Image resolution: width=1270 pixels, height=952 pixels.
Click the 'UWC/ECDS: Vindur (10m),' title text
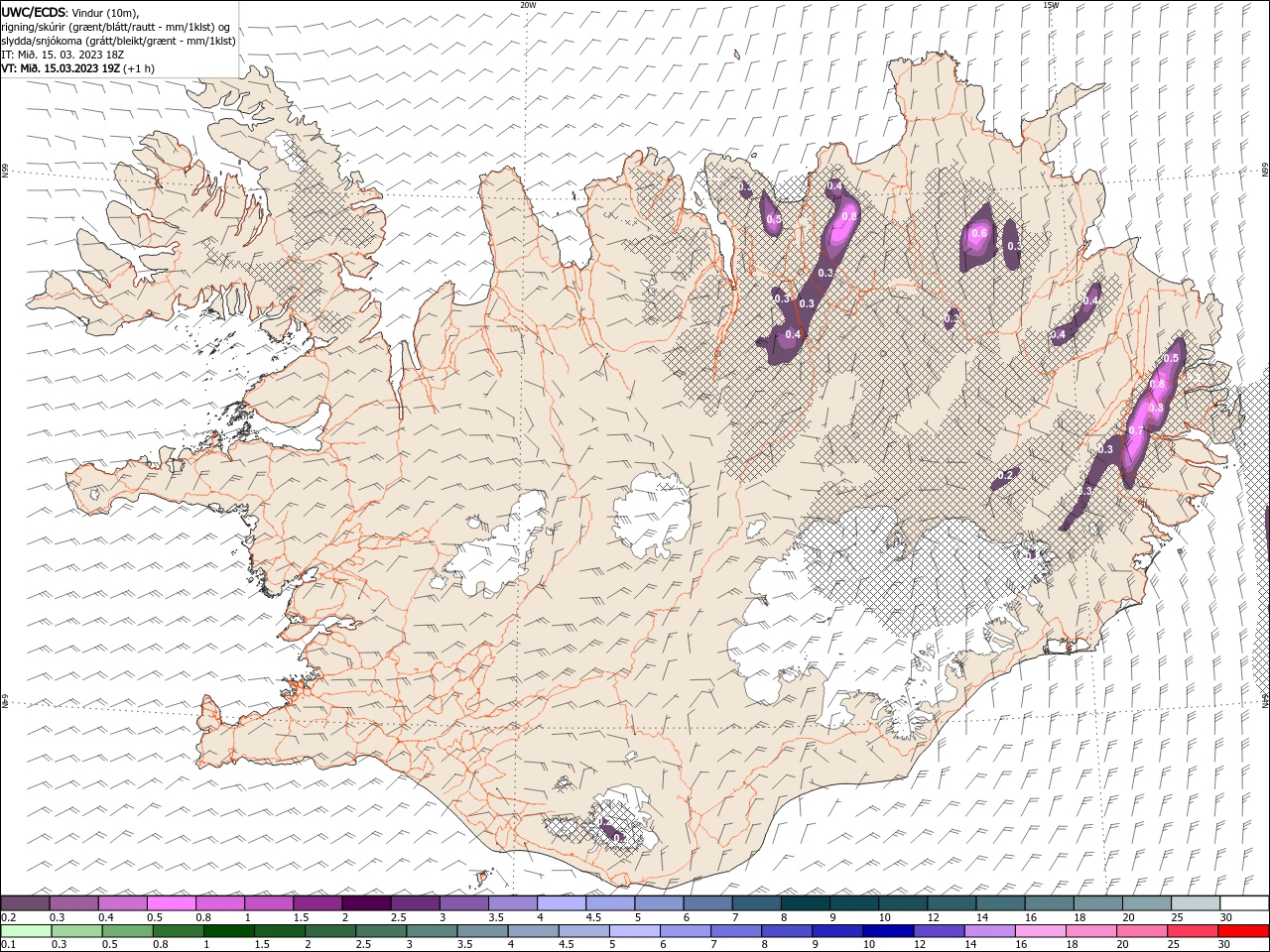tap(70, 12)
